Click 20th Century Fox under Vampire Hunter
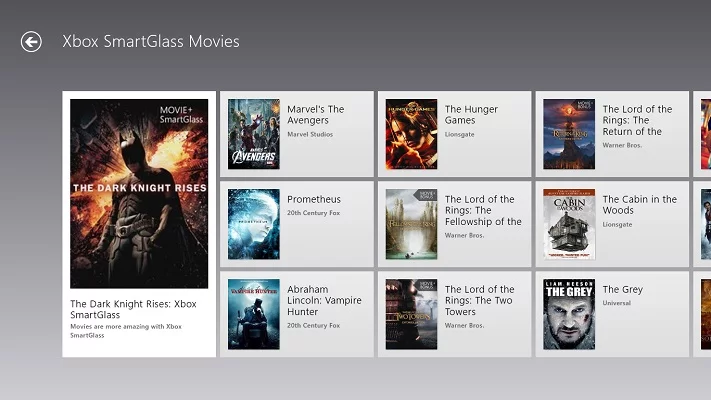The width and height of the screenshot is (711, 400). (x=313, y=325)
